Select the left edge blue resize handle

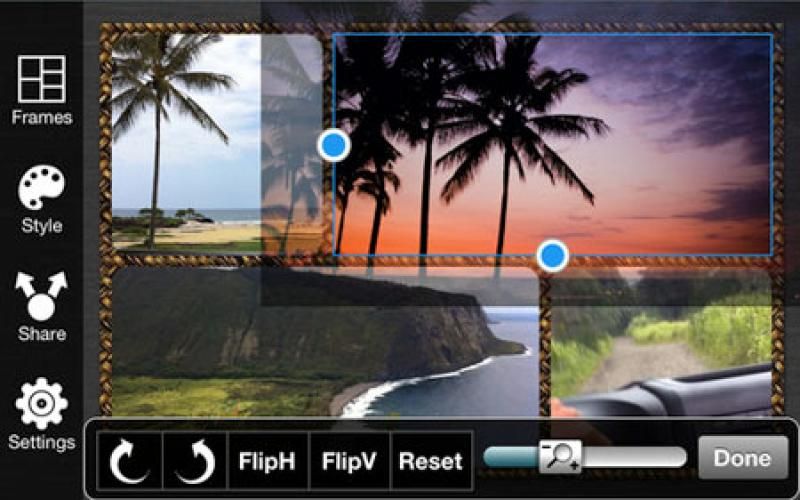pos(334,145)
